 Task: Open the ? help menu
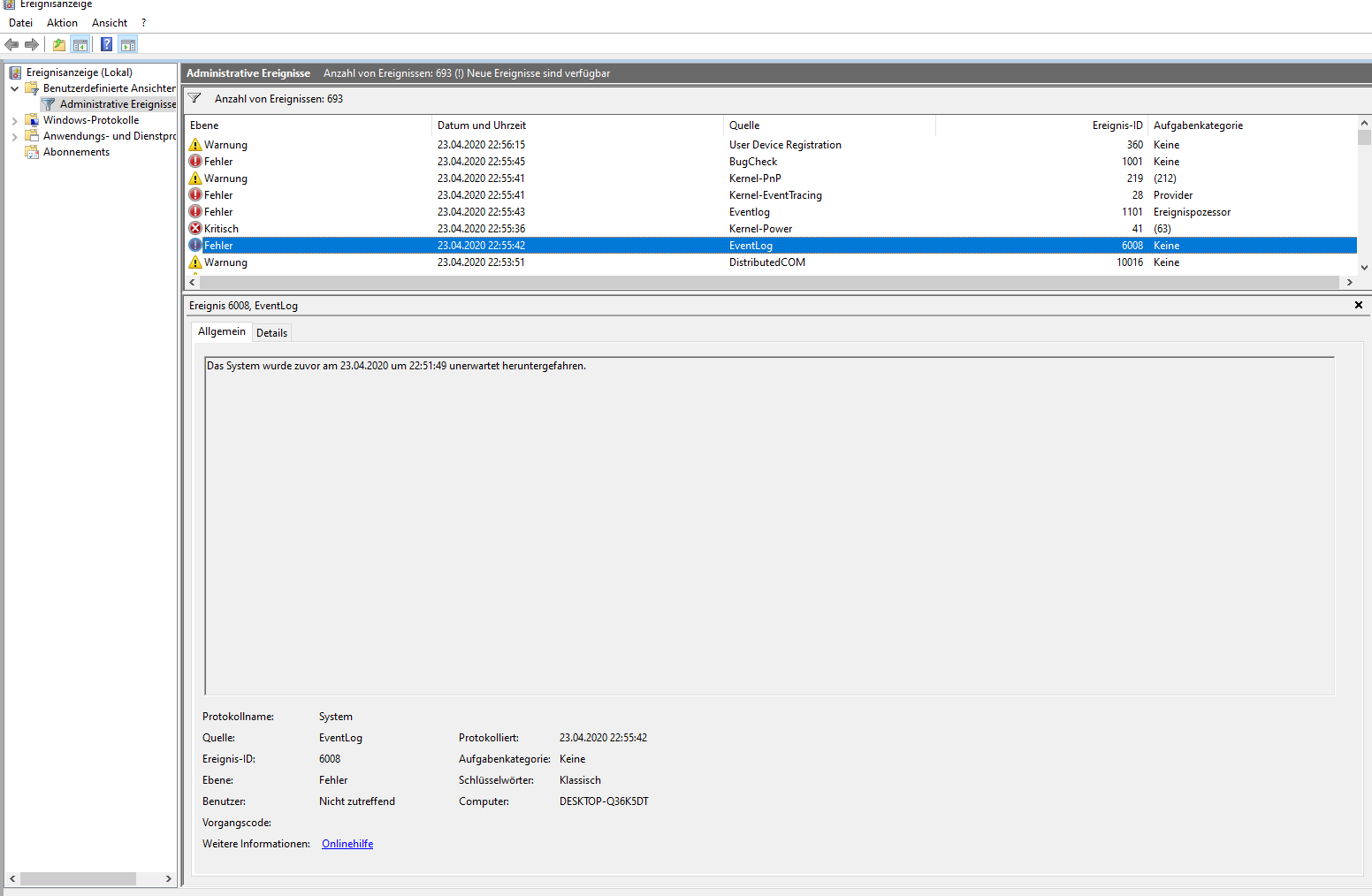144,23
